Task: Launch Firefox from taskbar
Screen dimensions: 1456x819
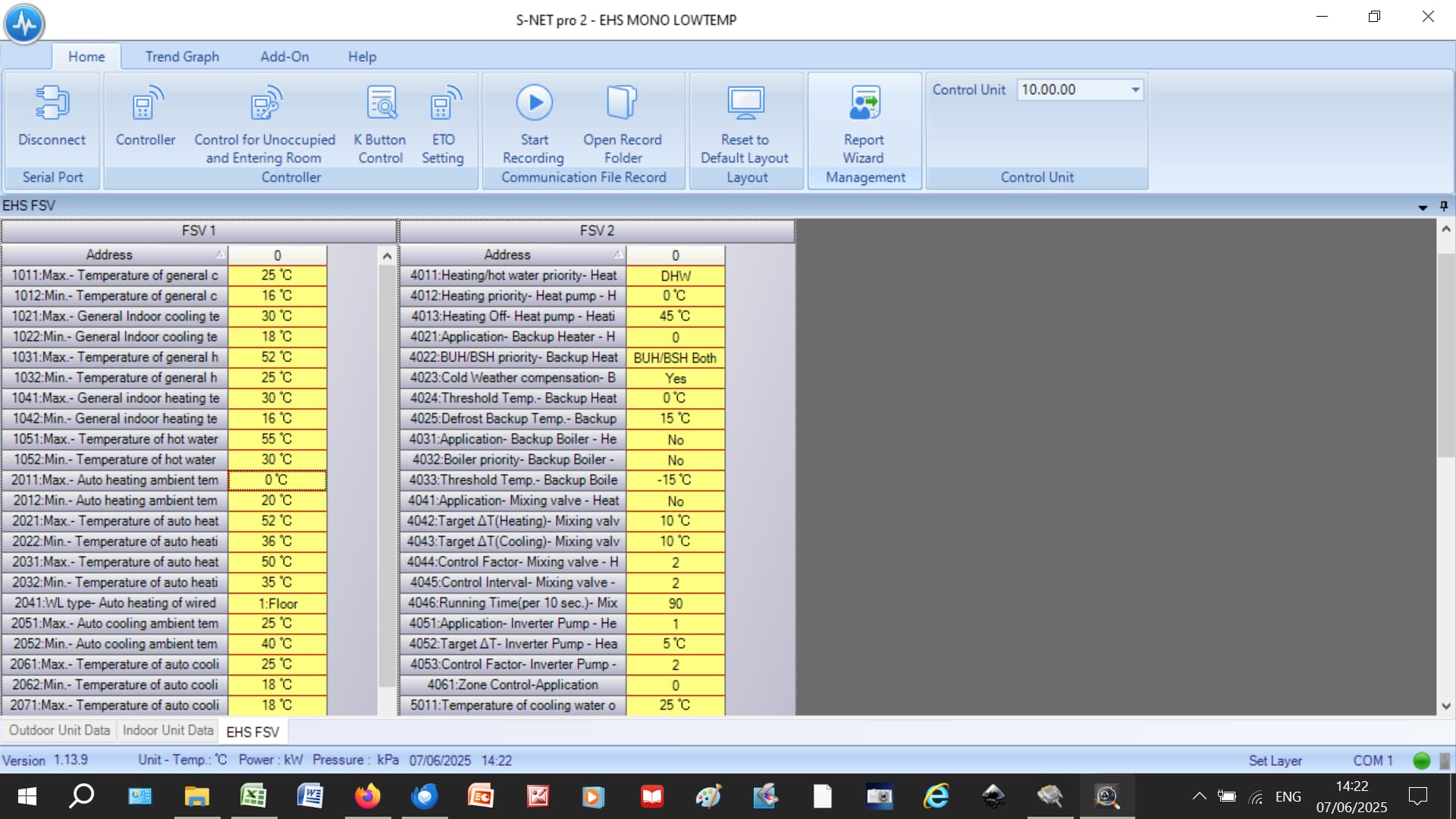Action: pos(367,796)
